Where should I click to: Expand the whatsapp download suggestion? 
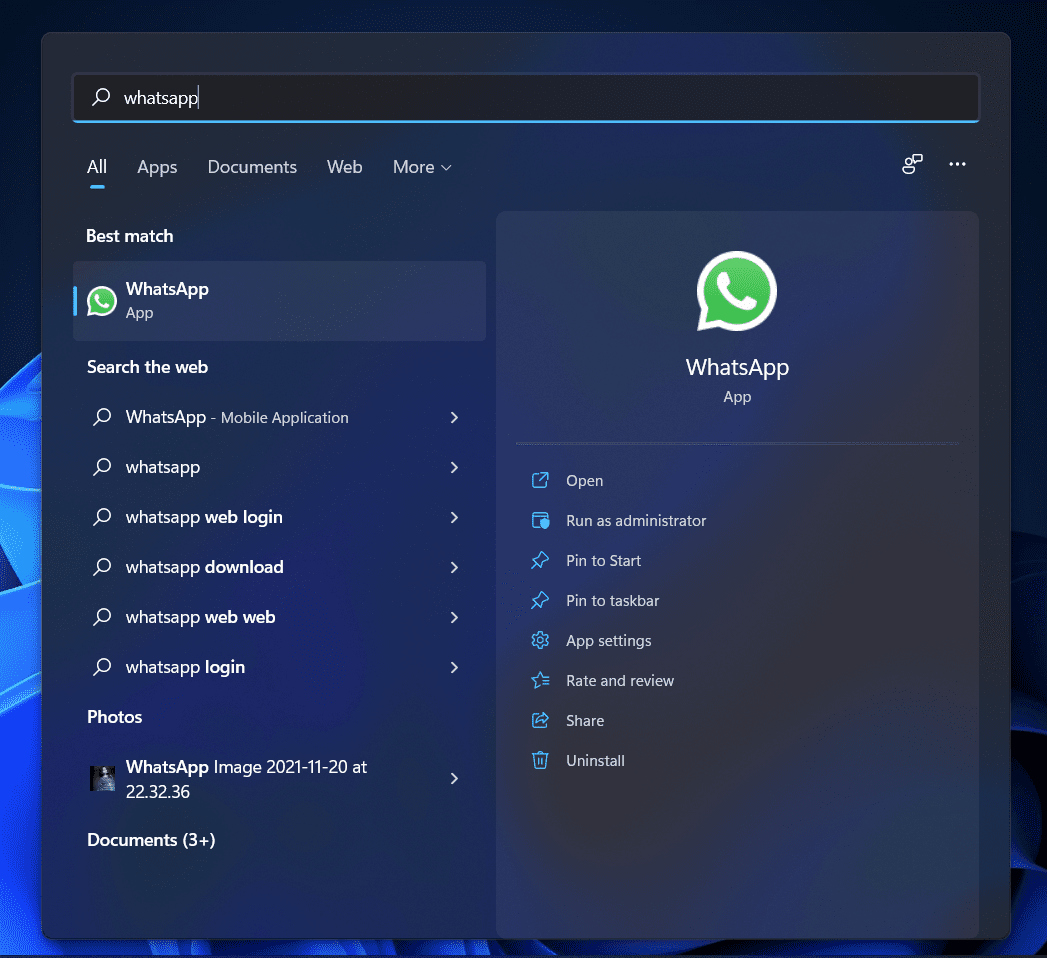pos(453,567)
